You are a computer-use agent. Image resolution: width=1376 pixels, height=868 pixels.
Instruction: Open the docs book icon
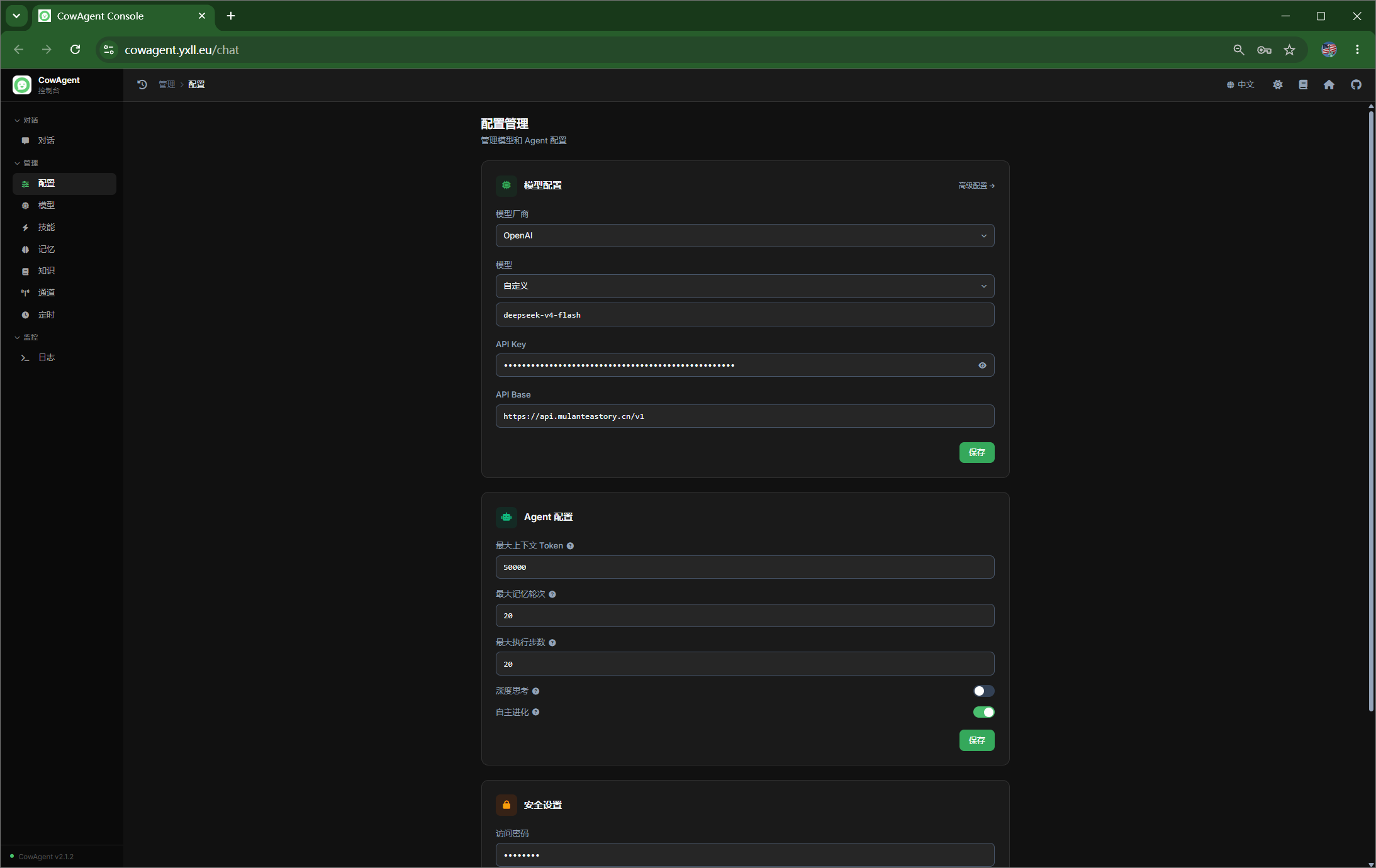[1303, 84]
